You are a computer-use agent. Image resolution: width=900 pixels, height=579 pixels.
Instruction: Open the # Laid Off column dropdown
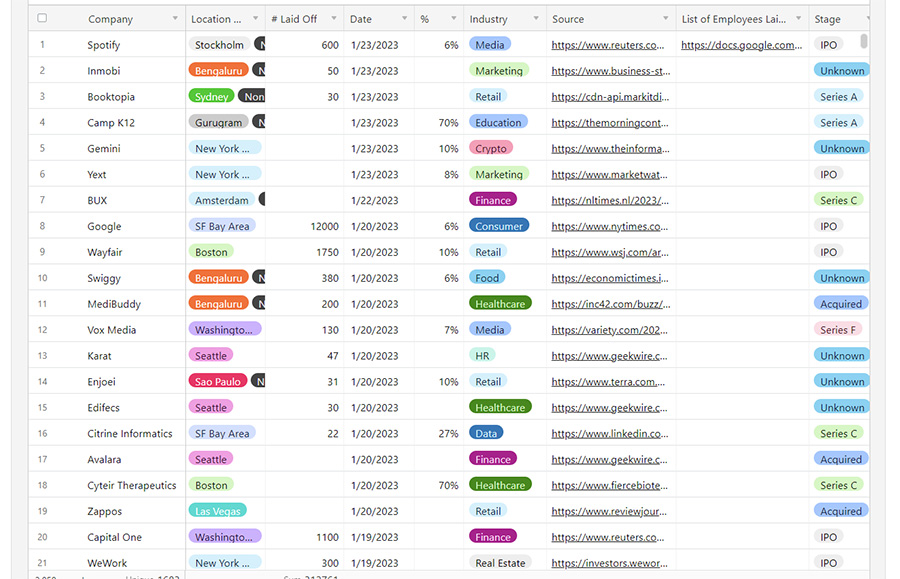coord(334,19)
